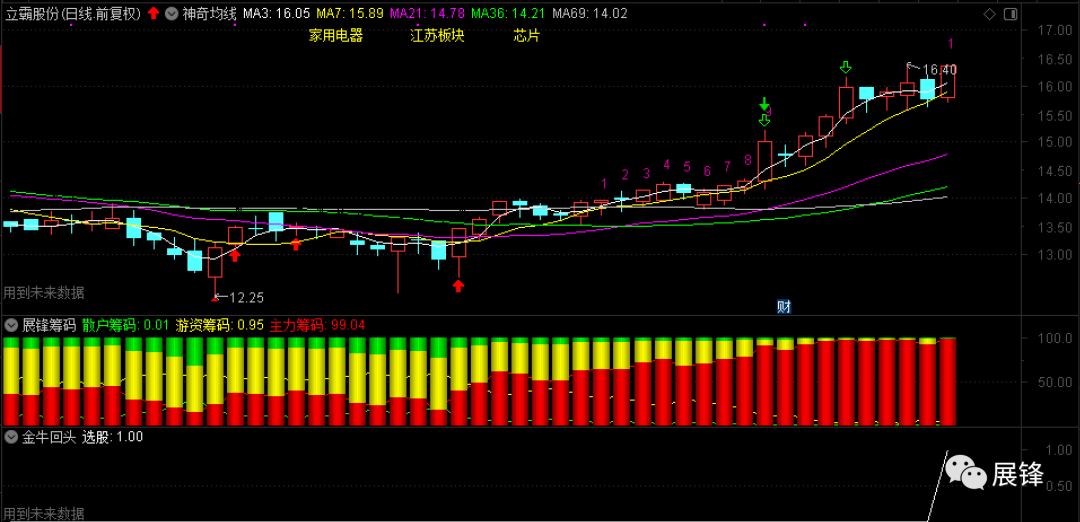This screenshot has height=522, width=1080.
Task: Click the 主力筹码: 99.04 value
Action: [318, 324]
